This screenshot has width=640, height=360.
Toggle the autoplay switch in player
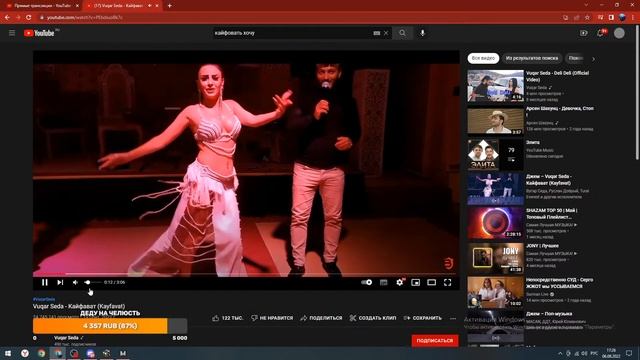[x=367, y=282]
